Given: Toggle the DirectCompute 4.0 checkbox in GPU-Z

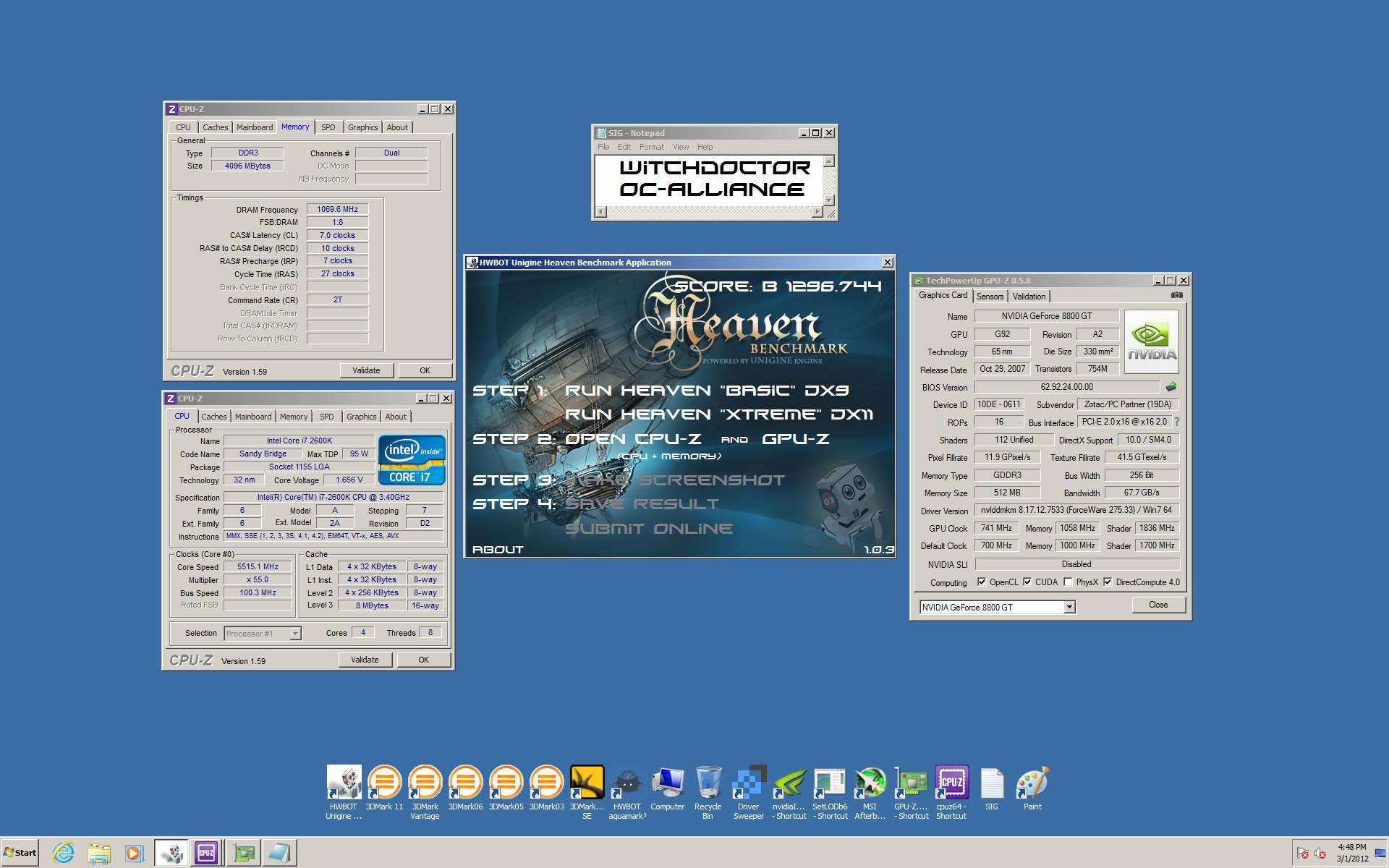Looking at the screenshot, I should click(x=1108, y=582).
